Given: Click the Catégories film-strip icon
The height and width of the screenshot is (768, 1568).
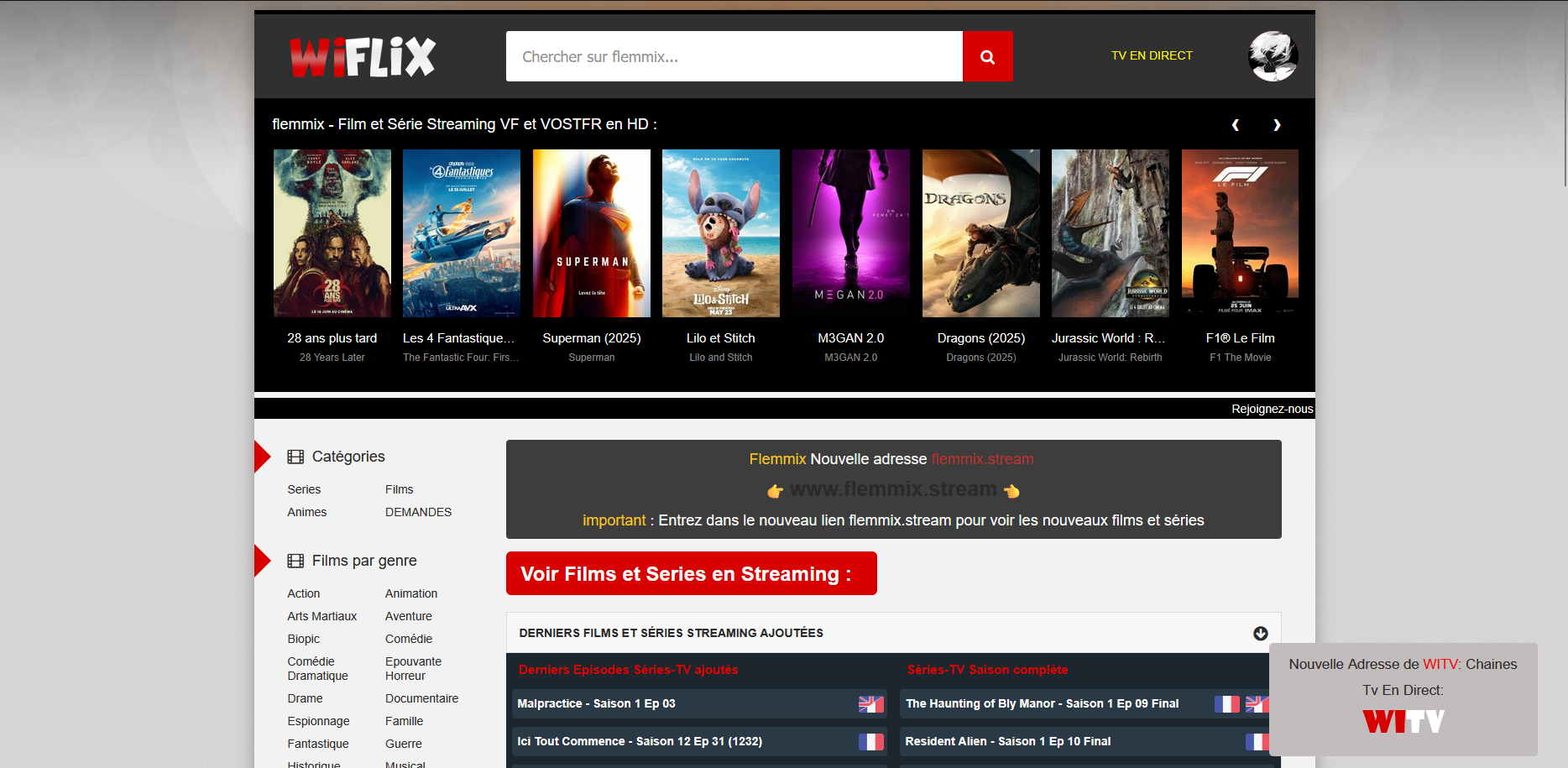Looking at the screenshot, I should [295, 457].
